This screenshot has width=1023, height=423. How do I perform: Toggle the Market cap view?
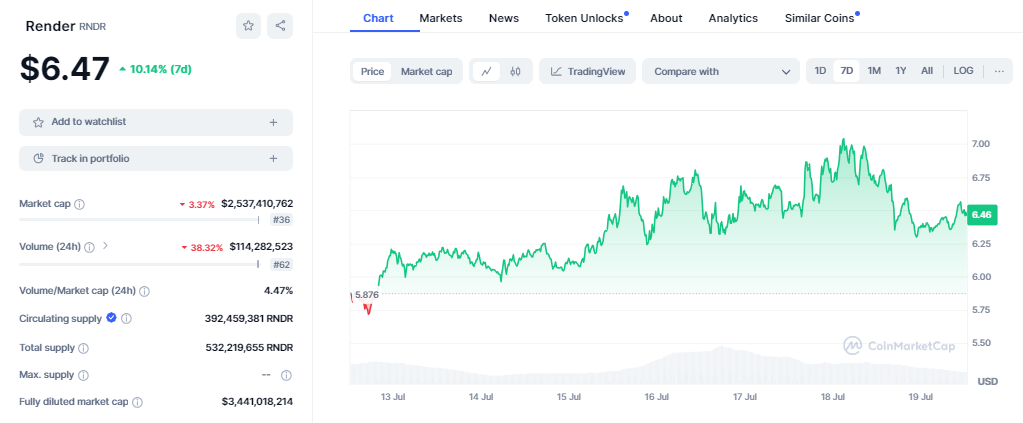(426, 72)
